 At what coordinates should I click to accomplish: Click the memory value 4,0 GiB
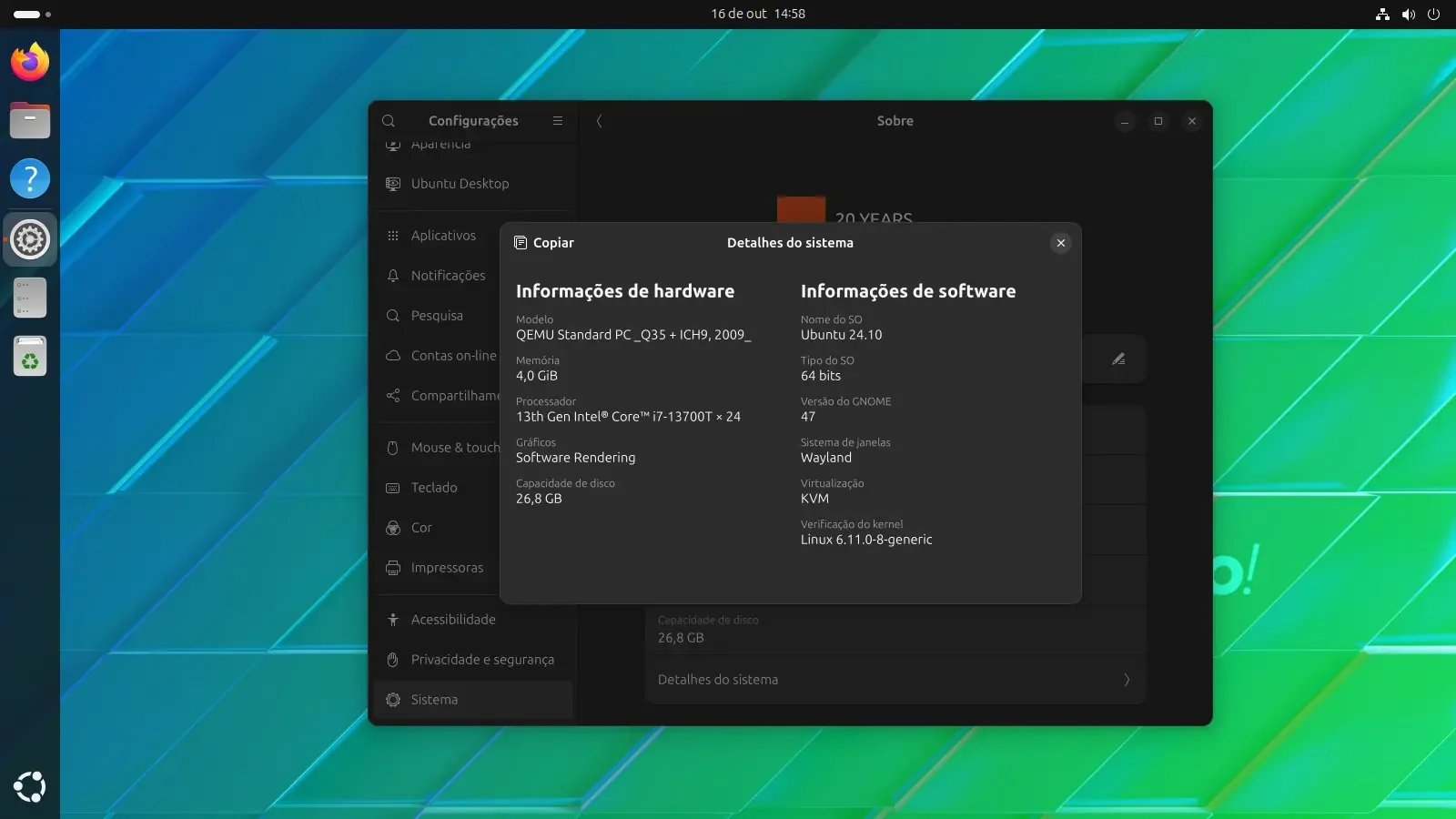[x=537, y=376]
